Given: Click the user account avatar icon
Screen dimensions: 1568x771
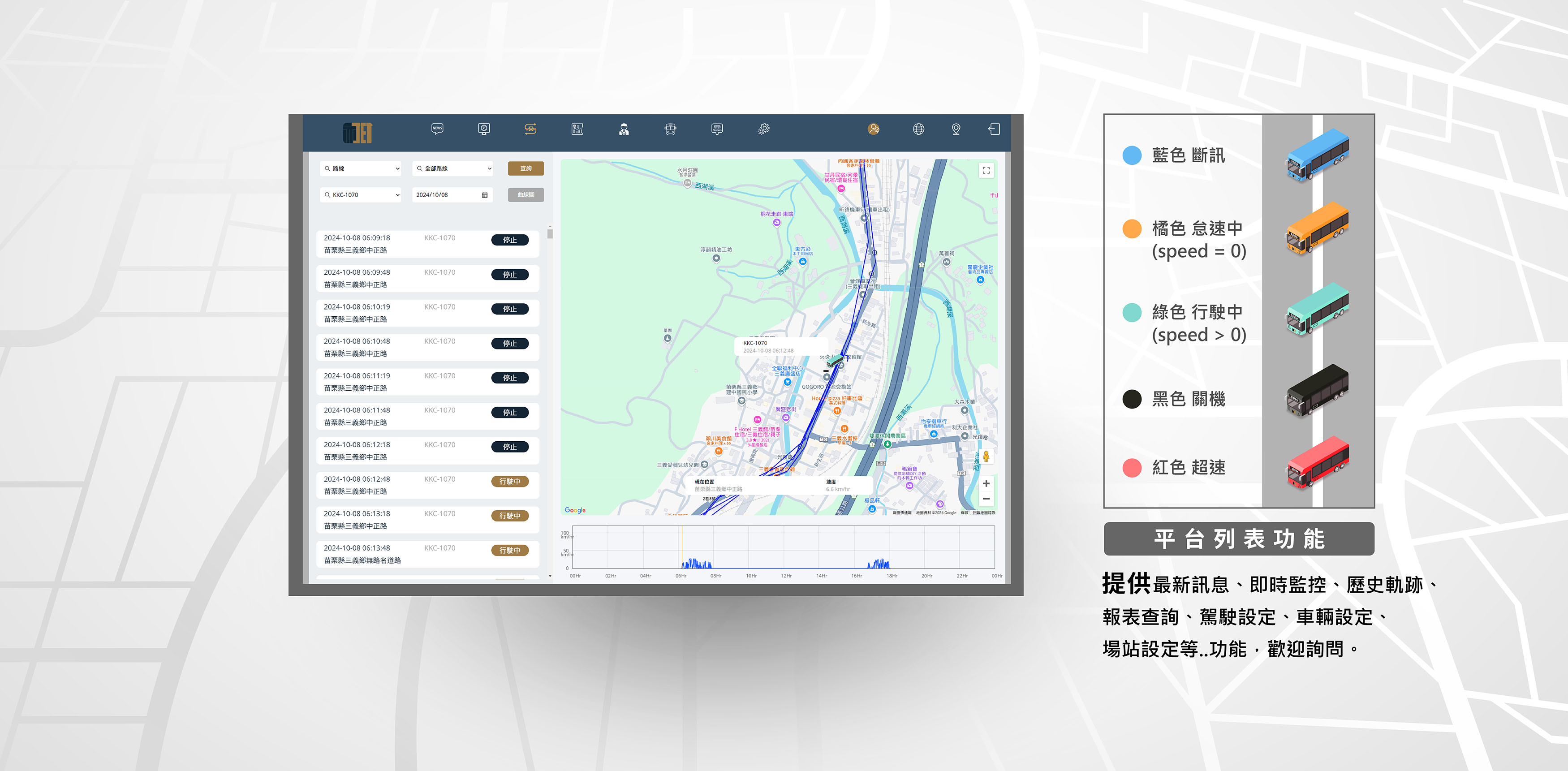Looking at the screenshot, I should point(874,129).
